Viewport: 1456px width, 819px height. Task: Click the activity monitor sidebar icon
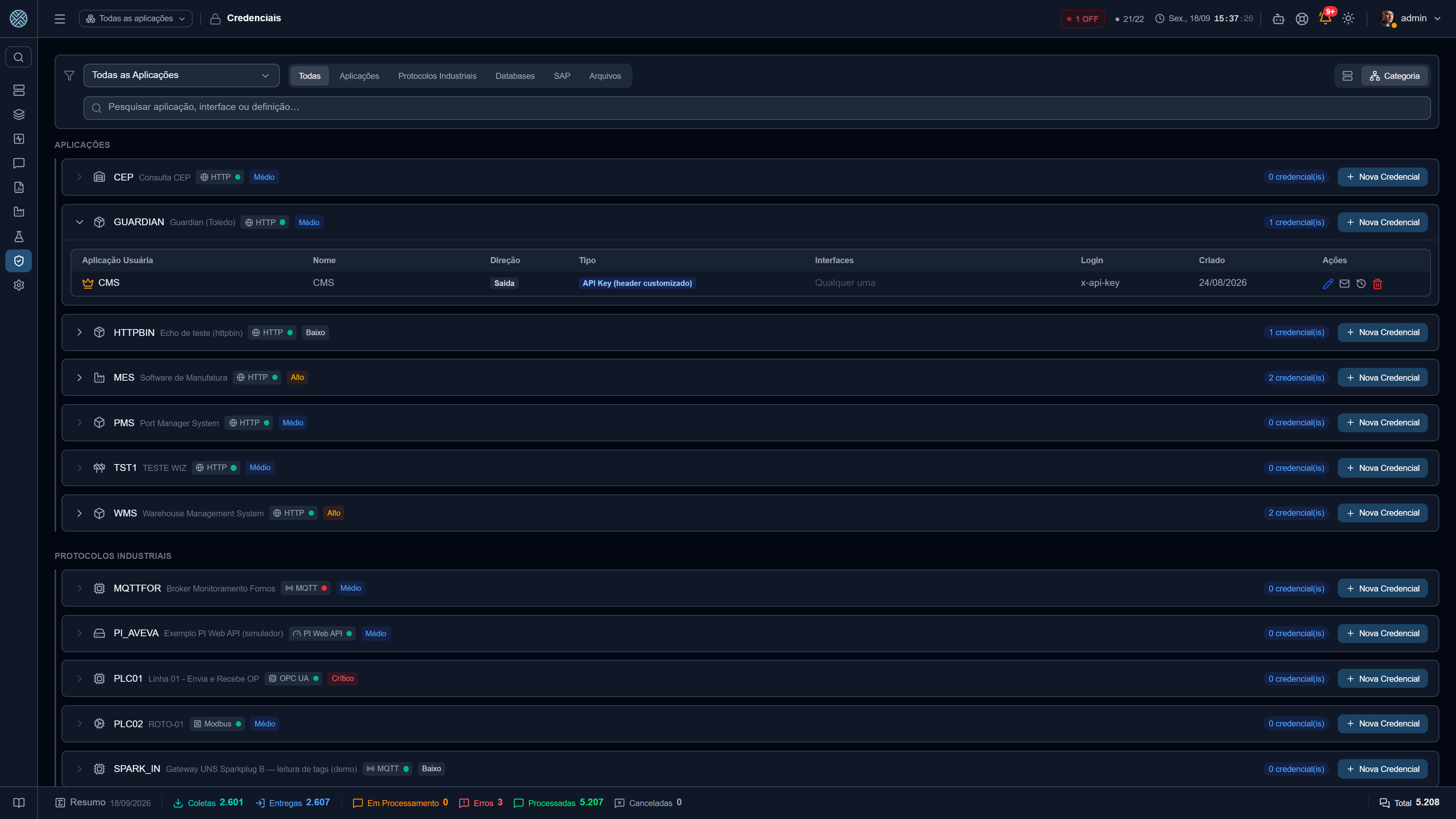coord(19,139)
